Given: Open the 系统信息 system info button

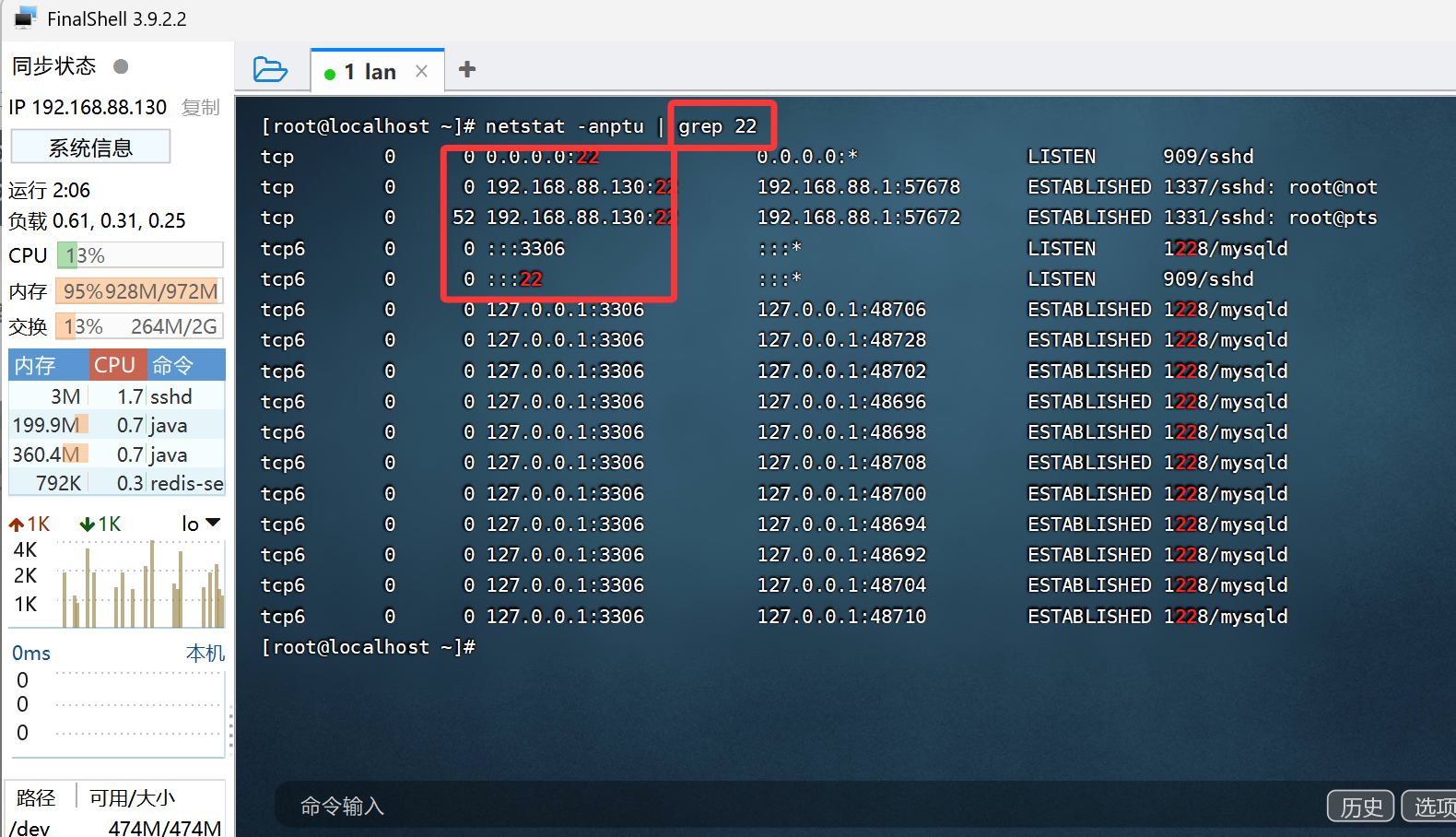Looking at the screenshot, I should [x=90, y=147].
